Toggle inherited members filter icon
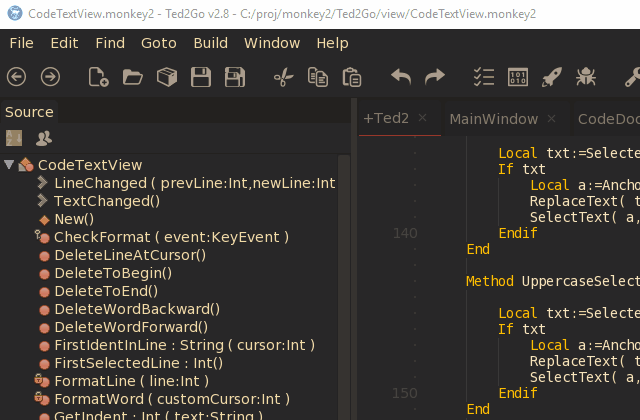 43,138
